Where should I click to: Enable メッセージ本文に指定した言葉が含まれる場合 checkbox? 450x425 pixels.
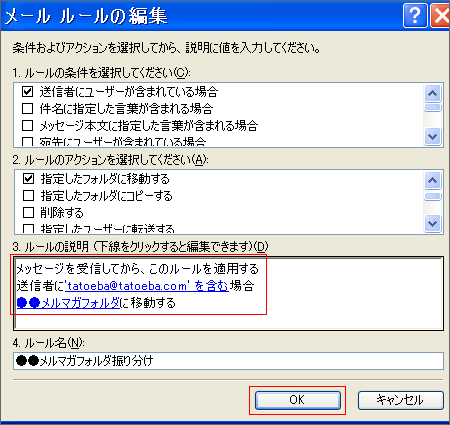tap(28, 125)
